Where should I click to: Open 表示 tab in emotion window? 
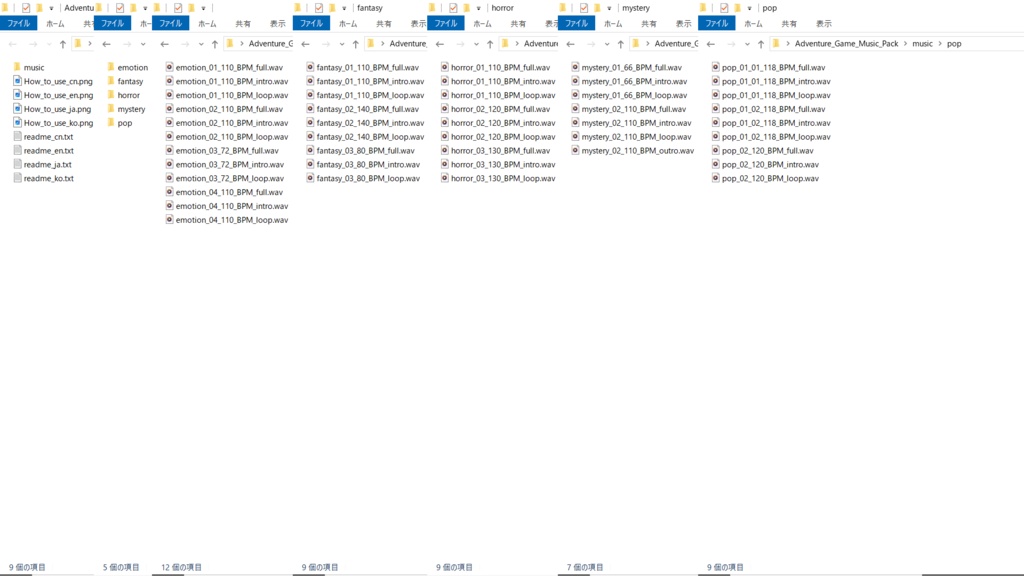278,24
